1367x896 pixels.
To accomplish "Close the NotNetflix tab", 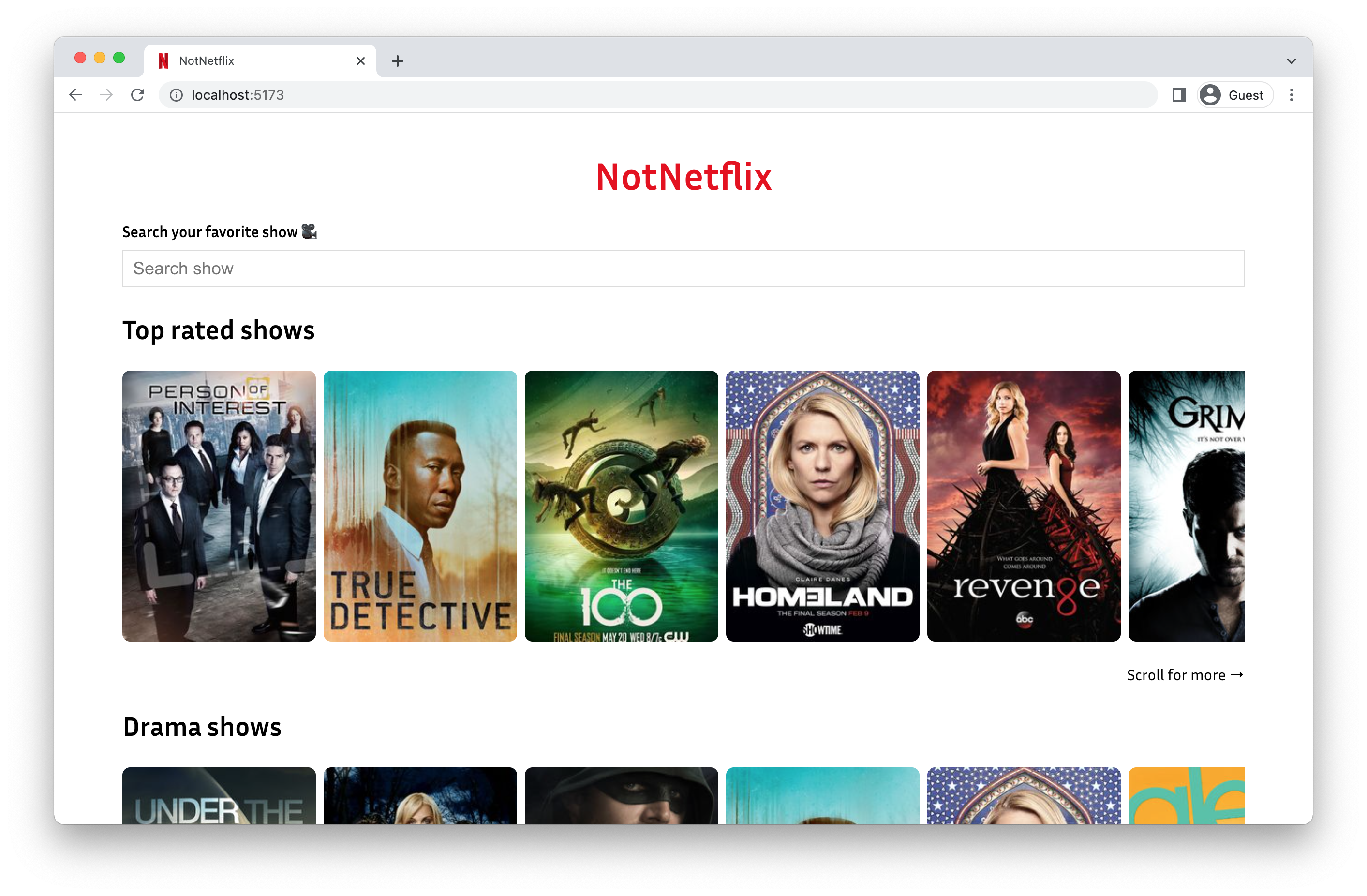I will click(361, 61).
